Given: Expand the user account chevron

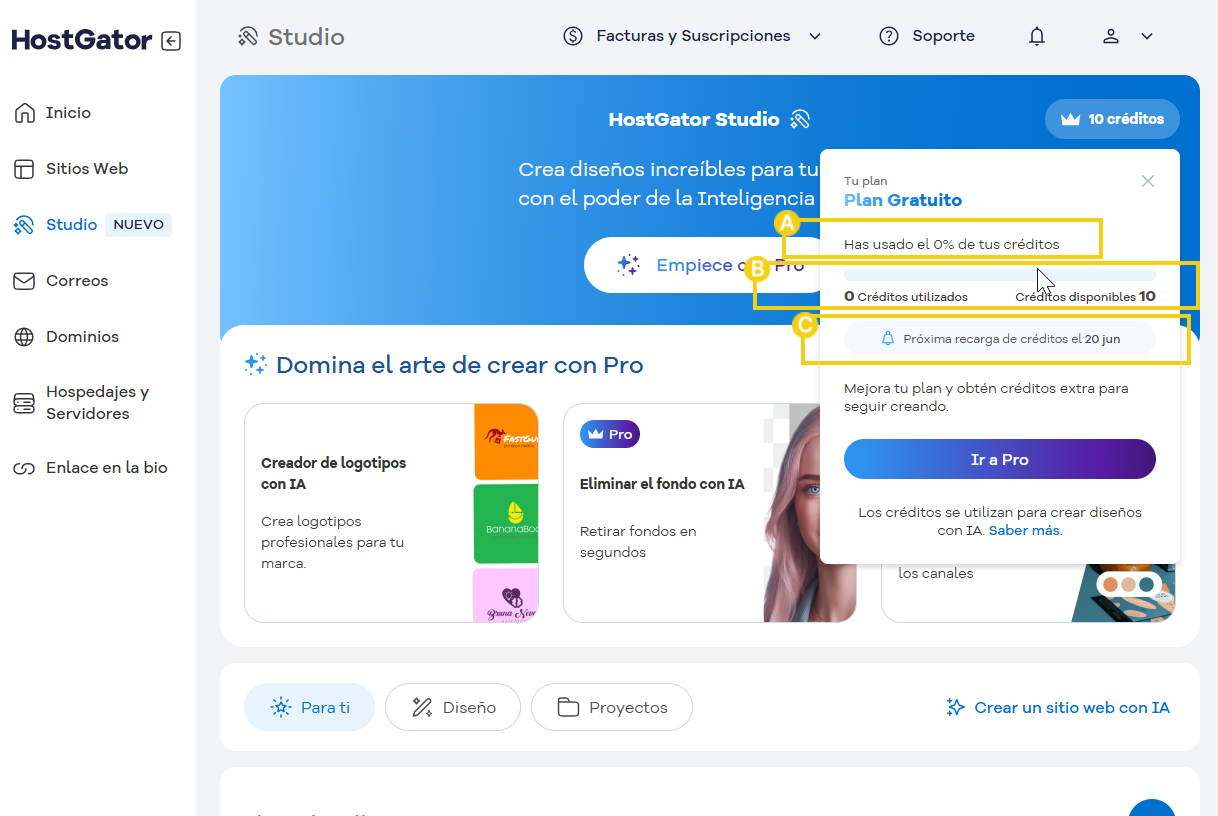Looking at the screenshot, I should (1147, 36).
